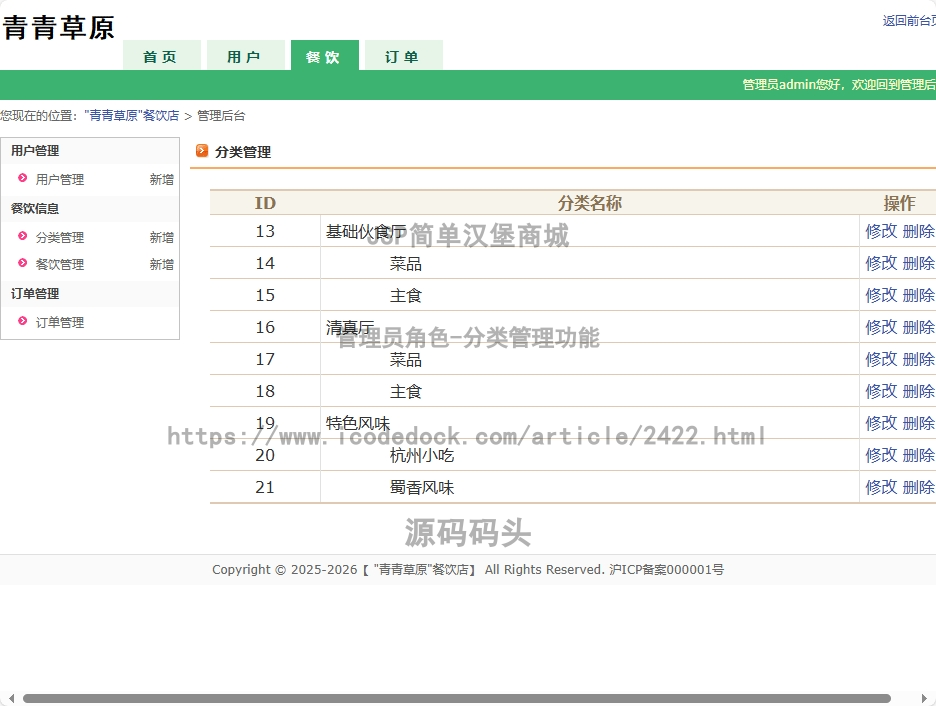Click the horizontal scrollbar thumb
936x706 pixels.
pyautogui.click(x=457, y=698)
